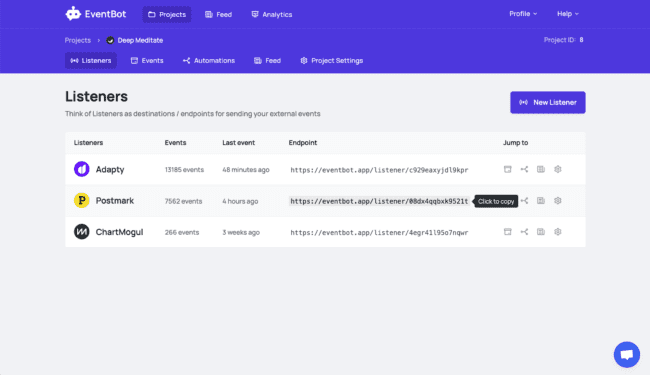Open Postmark listener settings gear
650x375 pixels.
click(x=558, y=201)
